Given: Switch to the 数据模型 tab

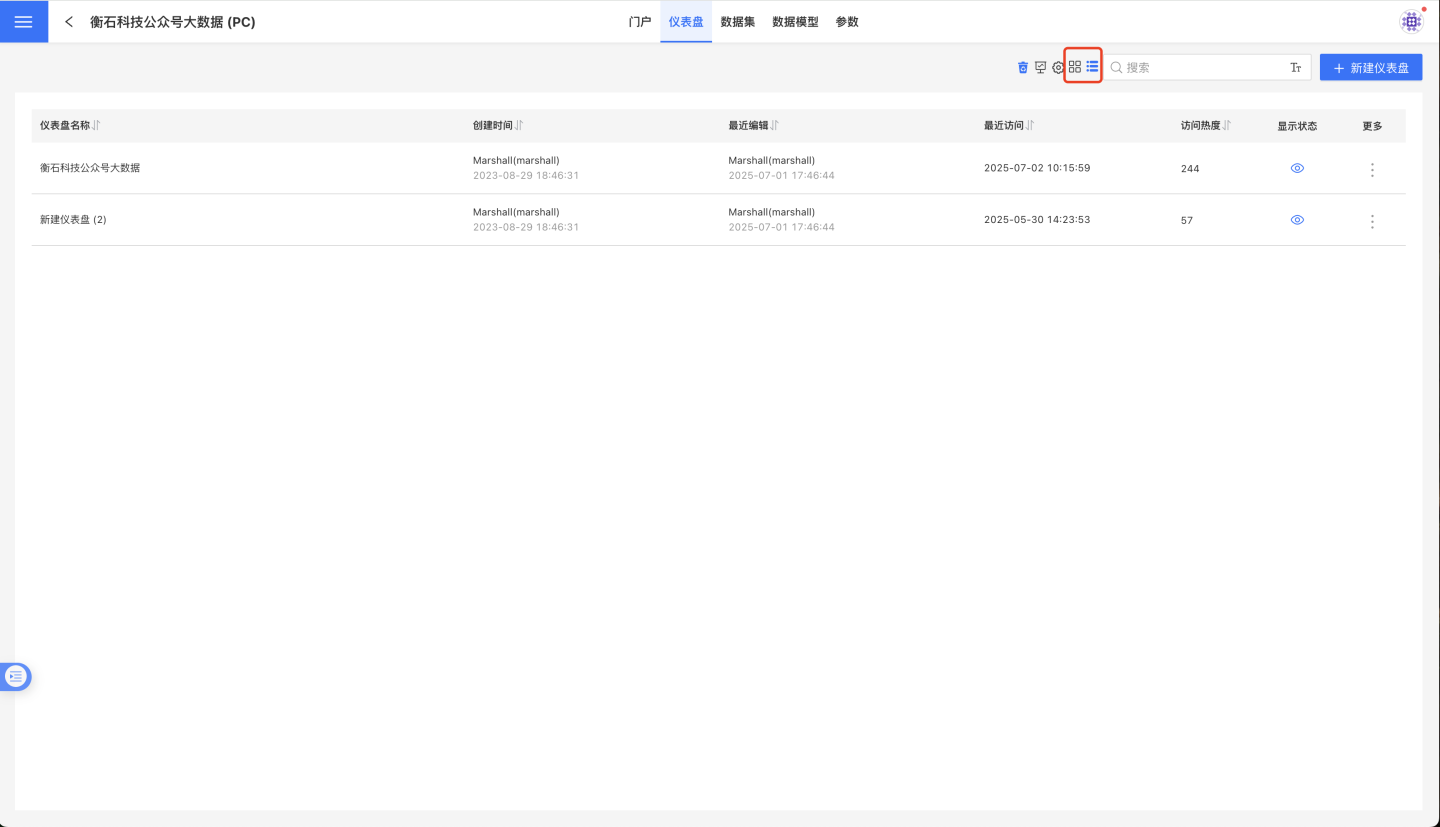Looking at the screenshot, I should point(795,22).
